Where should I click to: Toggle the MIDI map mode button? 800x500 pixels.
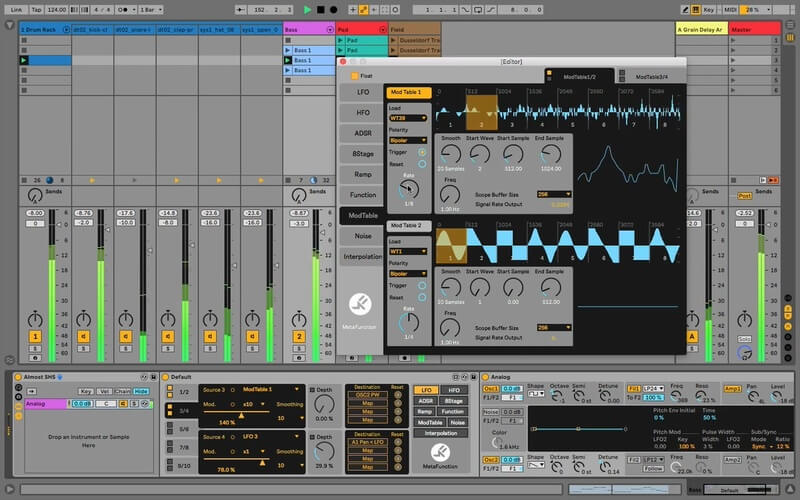click(730, 9)
